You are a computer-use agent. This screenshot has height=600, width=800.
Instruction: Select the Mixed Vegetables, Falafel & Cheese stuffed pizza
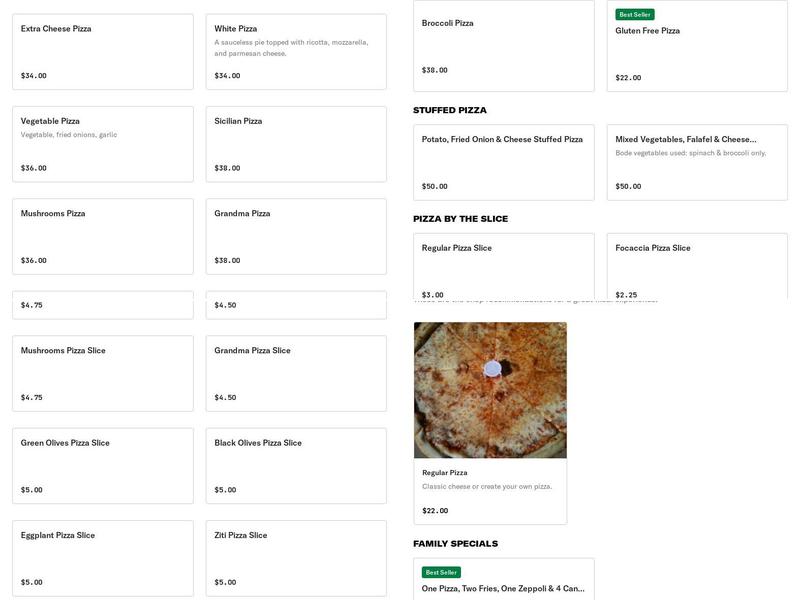(695, 157)
